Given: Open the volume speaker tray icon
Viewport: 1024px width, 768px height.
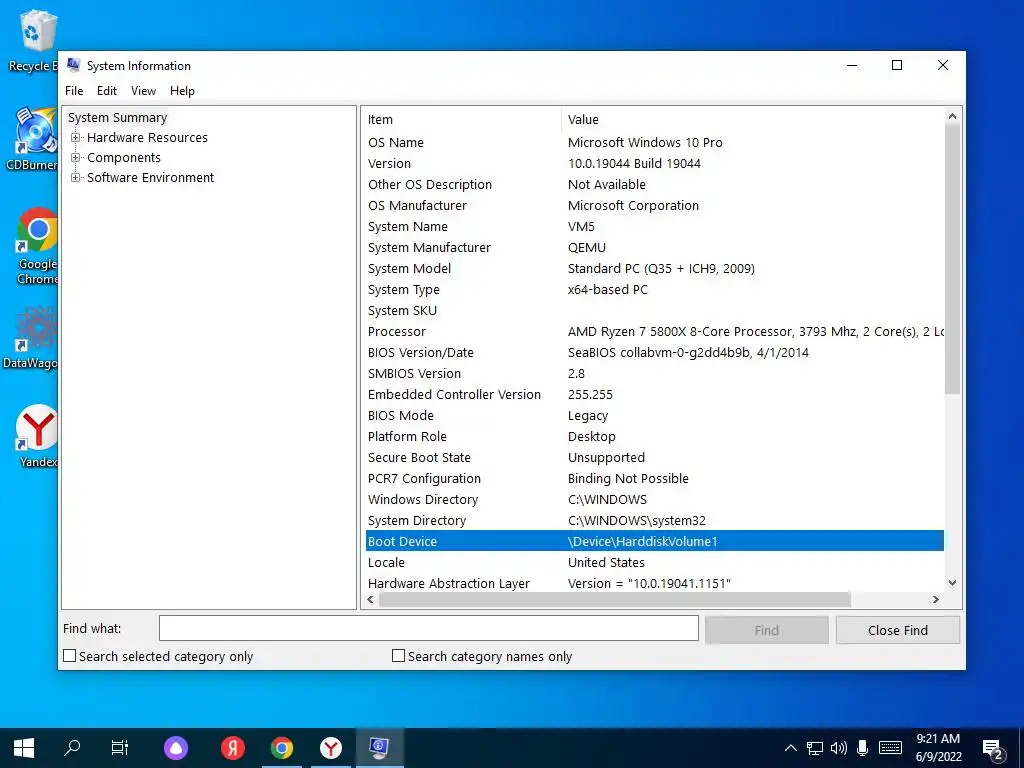Looking at the screenshot, I should (839, 748).
